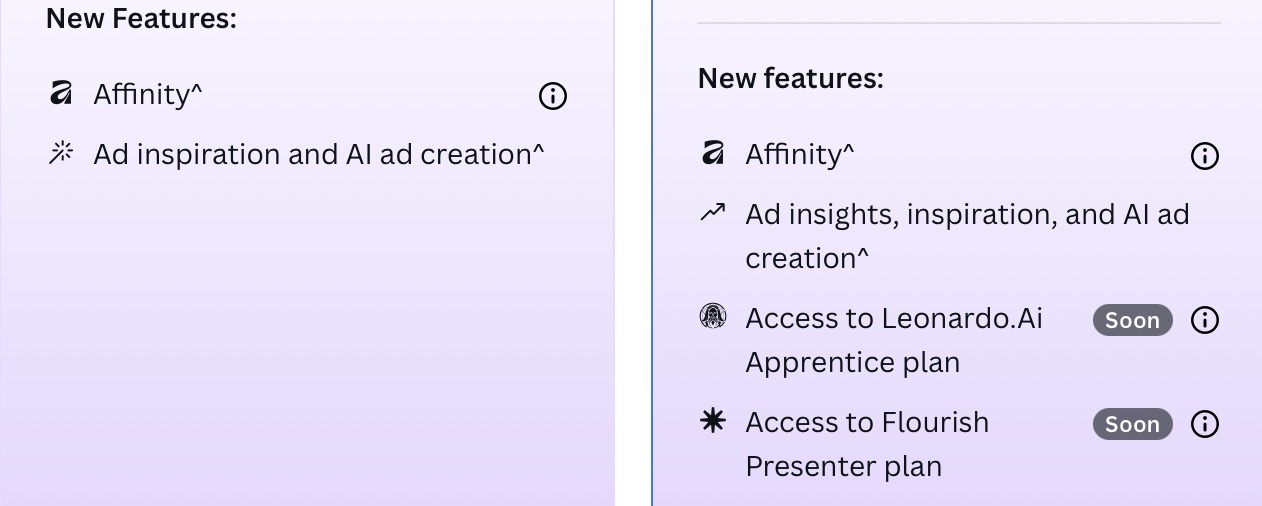Click the Soon badge beside Flourish
The height and width of the screenshot is (506, 1262).
pyautogui.click(x=1132, y=424)
